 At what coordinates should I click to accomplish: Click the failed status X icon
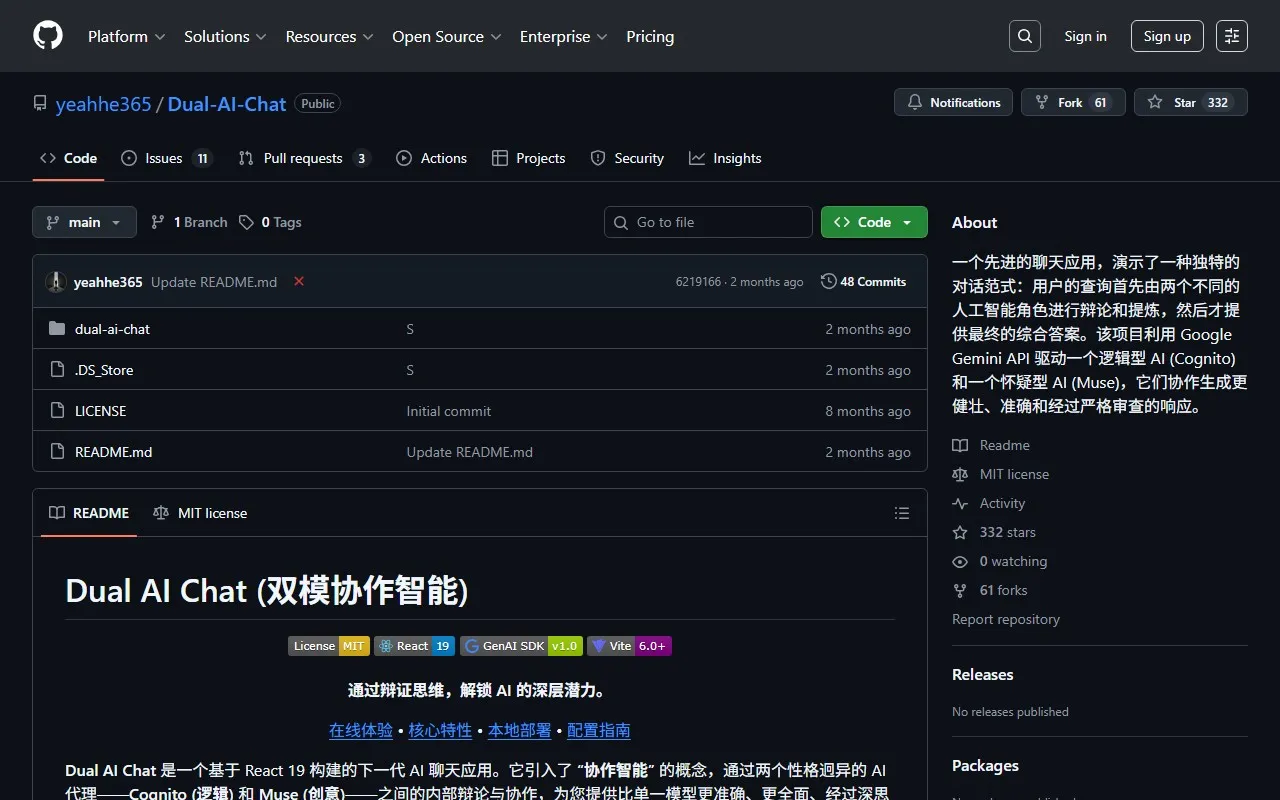coord(298,282)
